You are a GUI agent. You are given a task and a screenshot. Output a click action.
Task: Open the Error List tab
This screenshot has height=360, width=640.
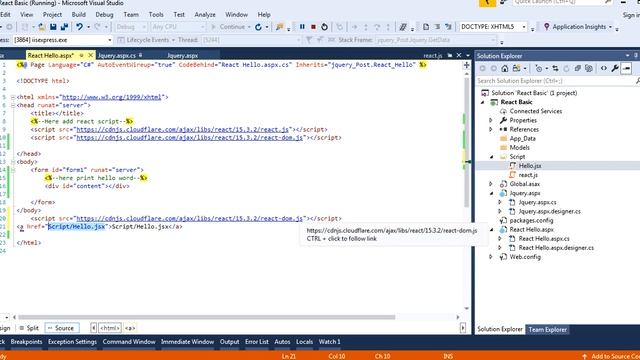[257, 342]
